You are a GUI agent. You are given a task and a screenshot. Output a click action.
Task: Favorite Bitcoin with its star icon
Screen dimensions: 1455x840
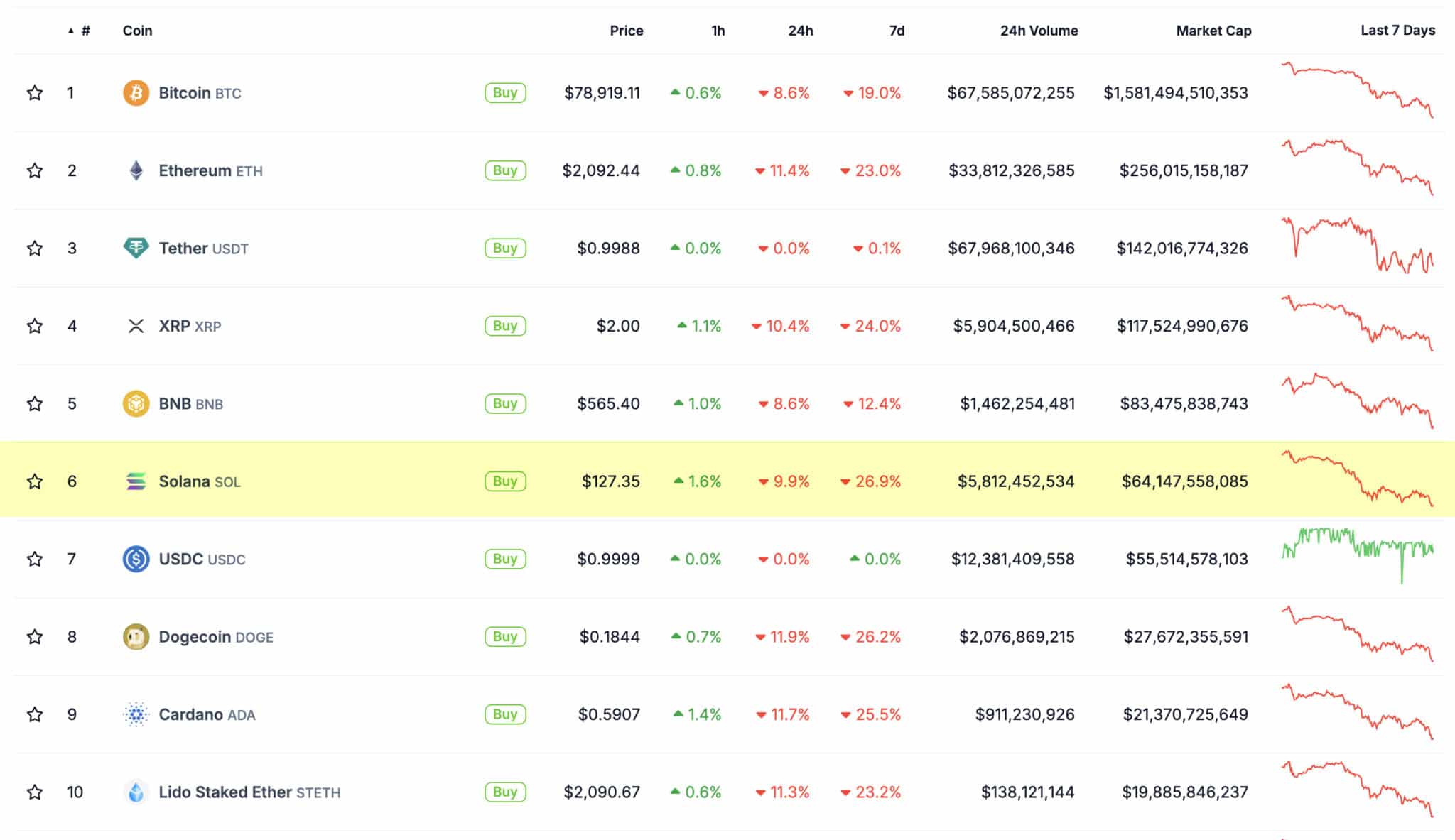[35, 93]
